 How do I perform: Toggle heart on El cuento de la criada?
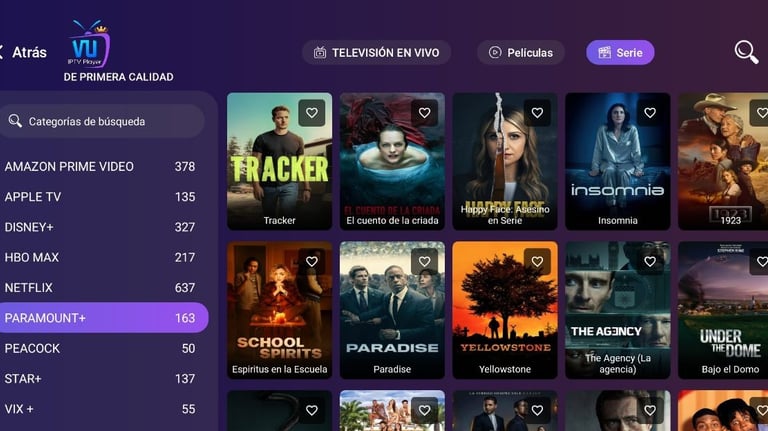tap(424, 113)
